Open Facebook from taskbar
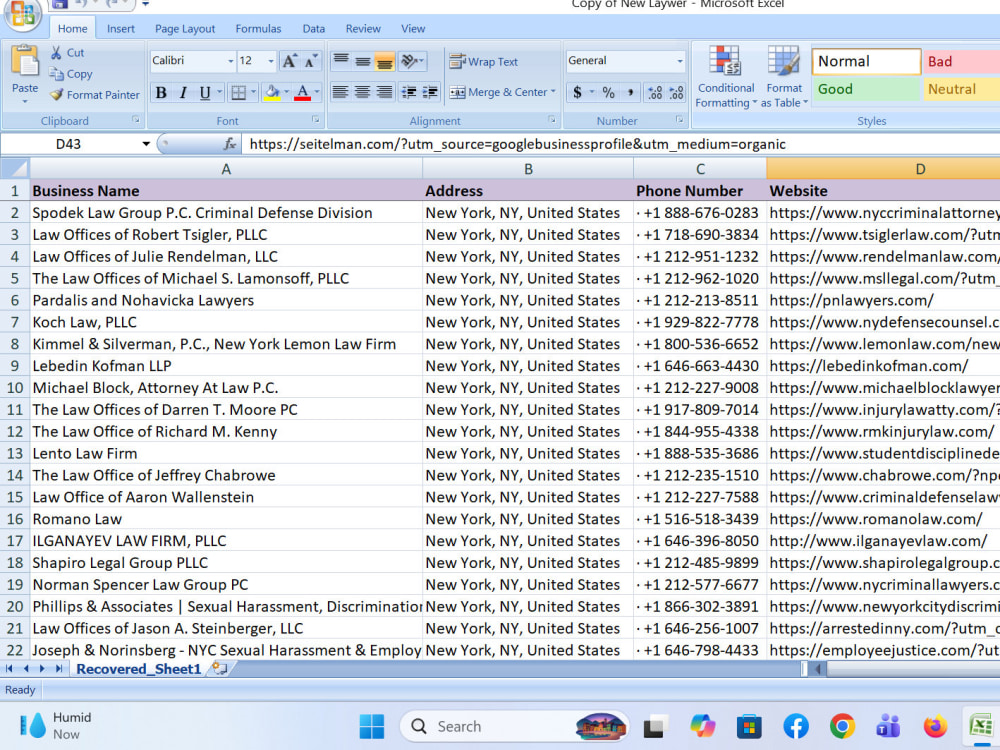The width and height of the screenshot is (1000, 750). 795,726
